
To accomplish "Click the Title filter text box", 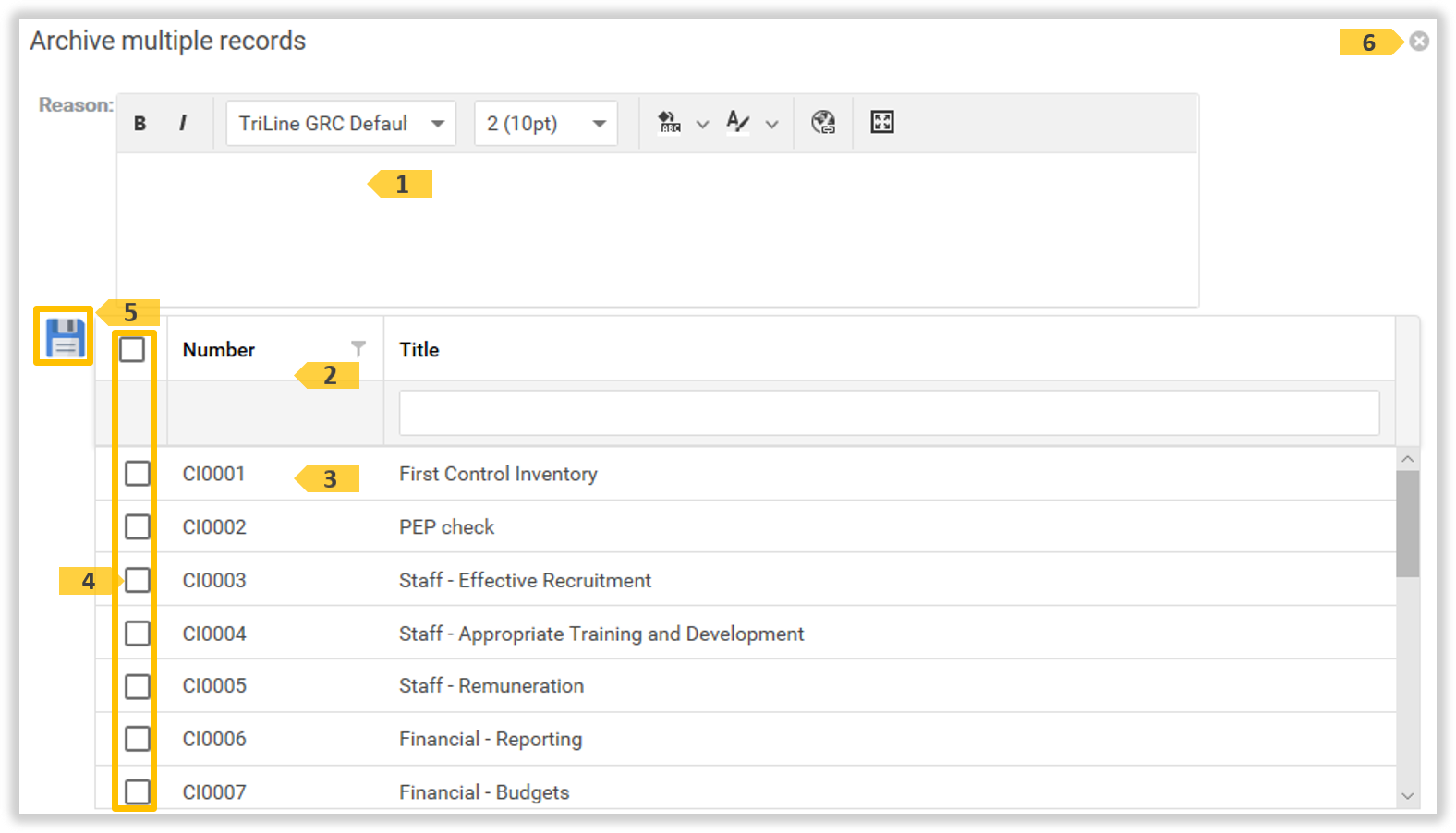I will coord(889,413).
